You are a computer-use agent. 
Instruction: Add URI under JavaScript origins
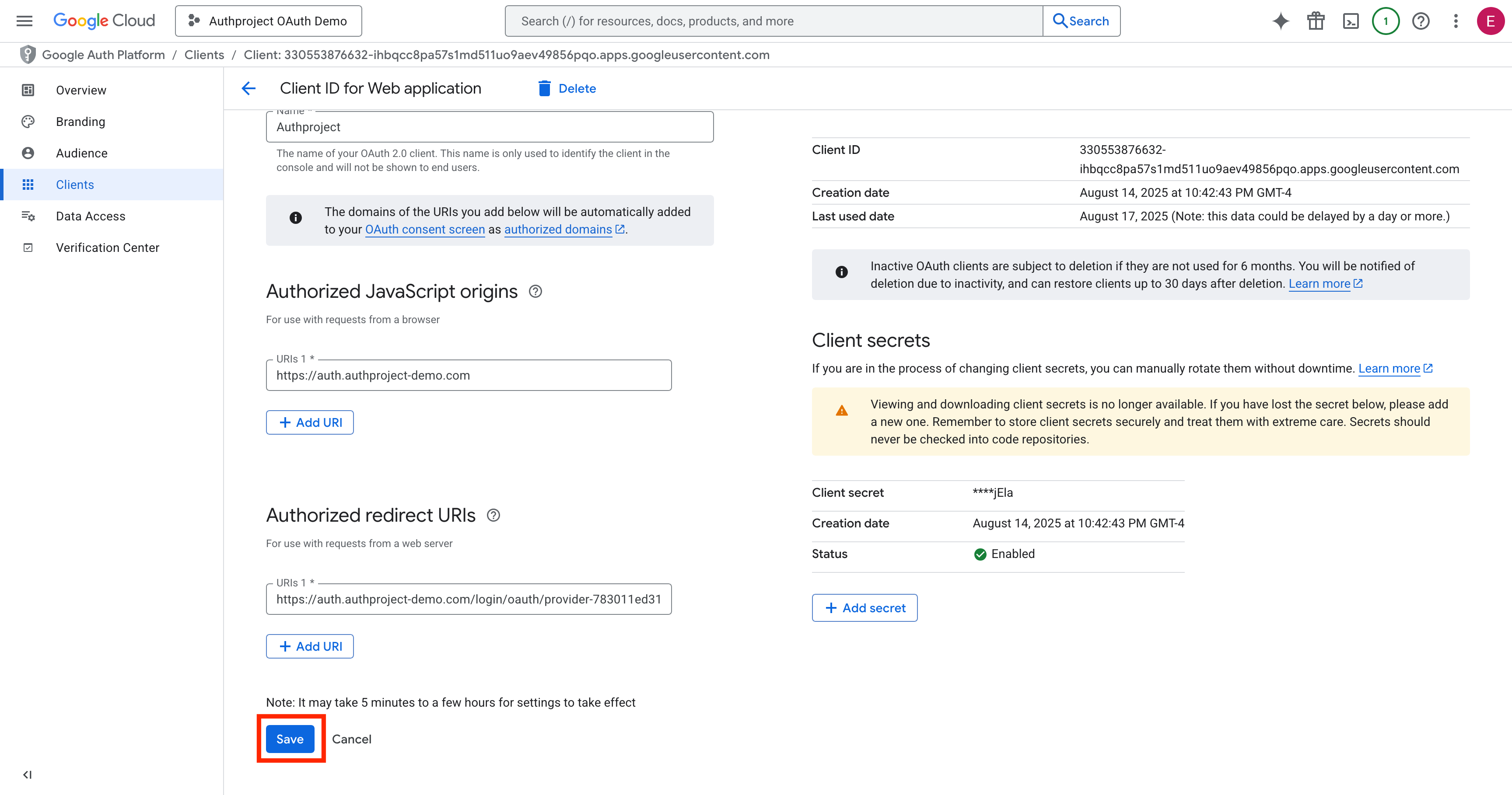pyautogui.click(x=309, y=422)
